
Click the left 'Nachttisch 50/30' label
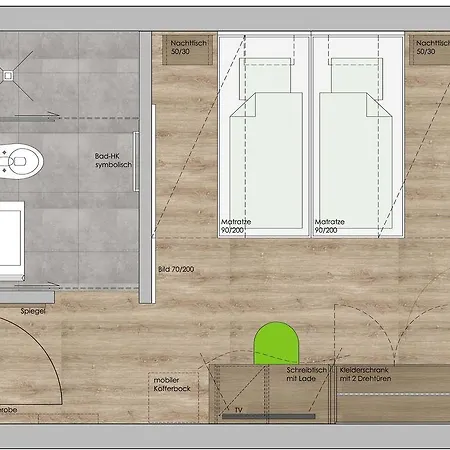pos(189,47)
